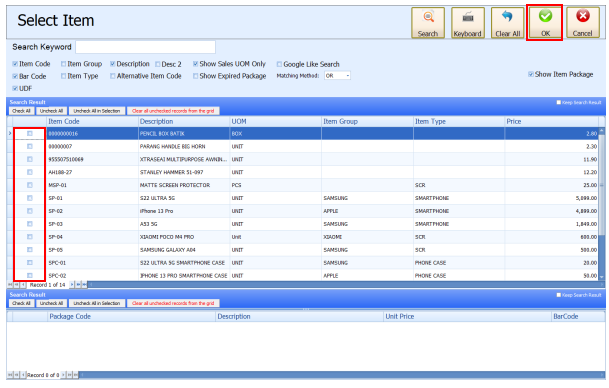Go to previous record in package grid navigator
Screen dimensions: 609x388
23,375
